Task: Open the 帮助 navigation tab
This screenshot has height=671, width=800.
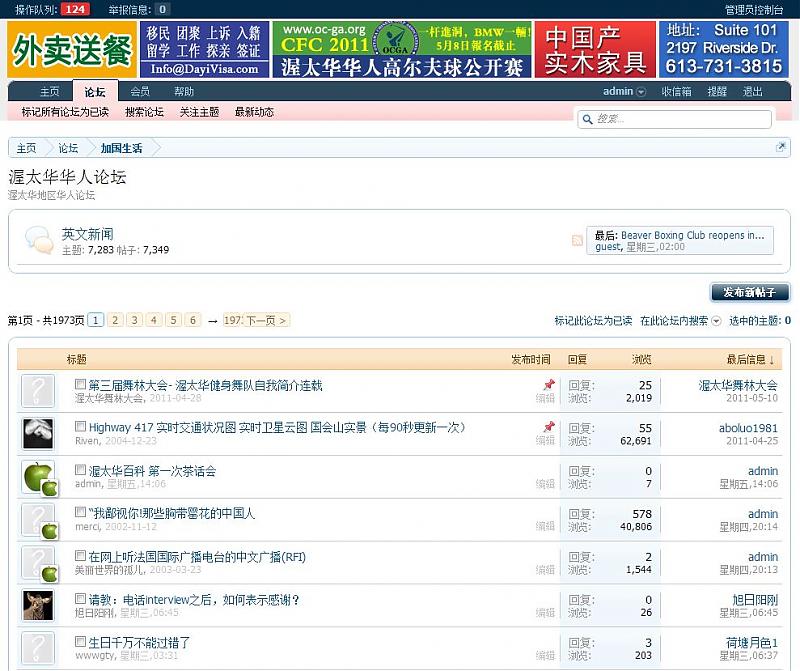Action: [x=184, y=92]
